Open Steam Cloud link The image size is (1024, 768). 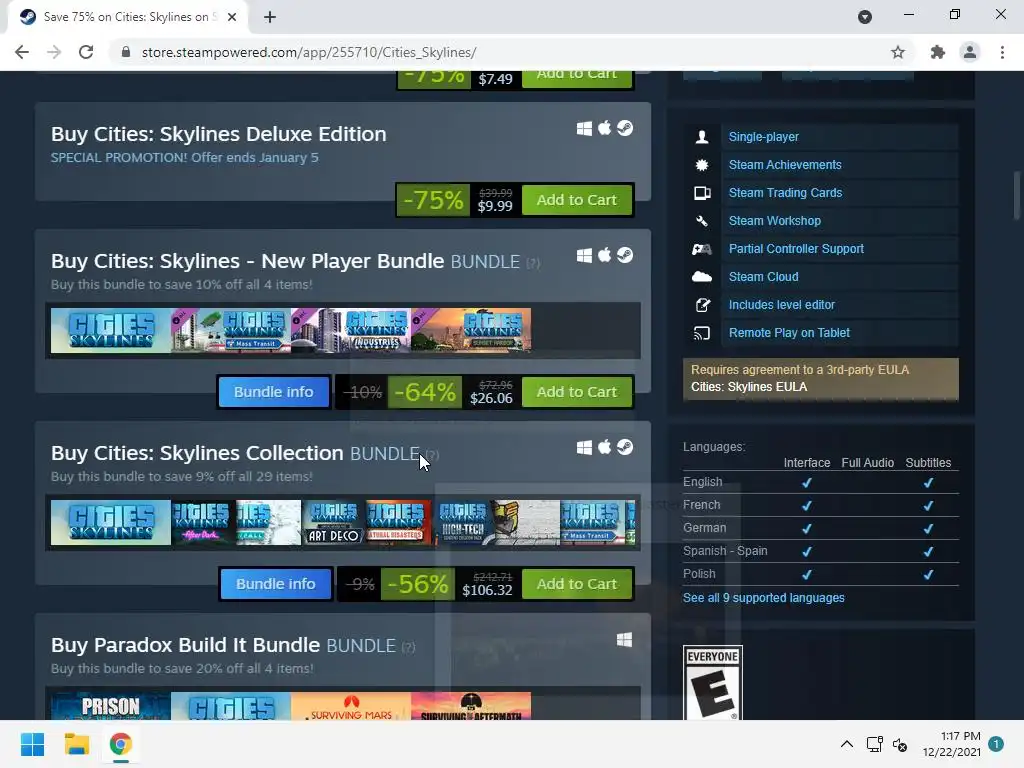click(763, 277)
